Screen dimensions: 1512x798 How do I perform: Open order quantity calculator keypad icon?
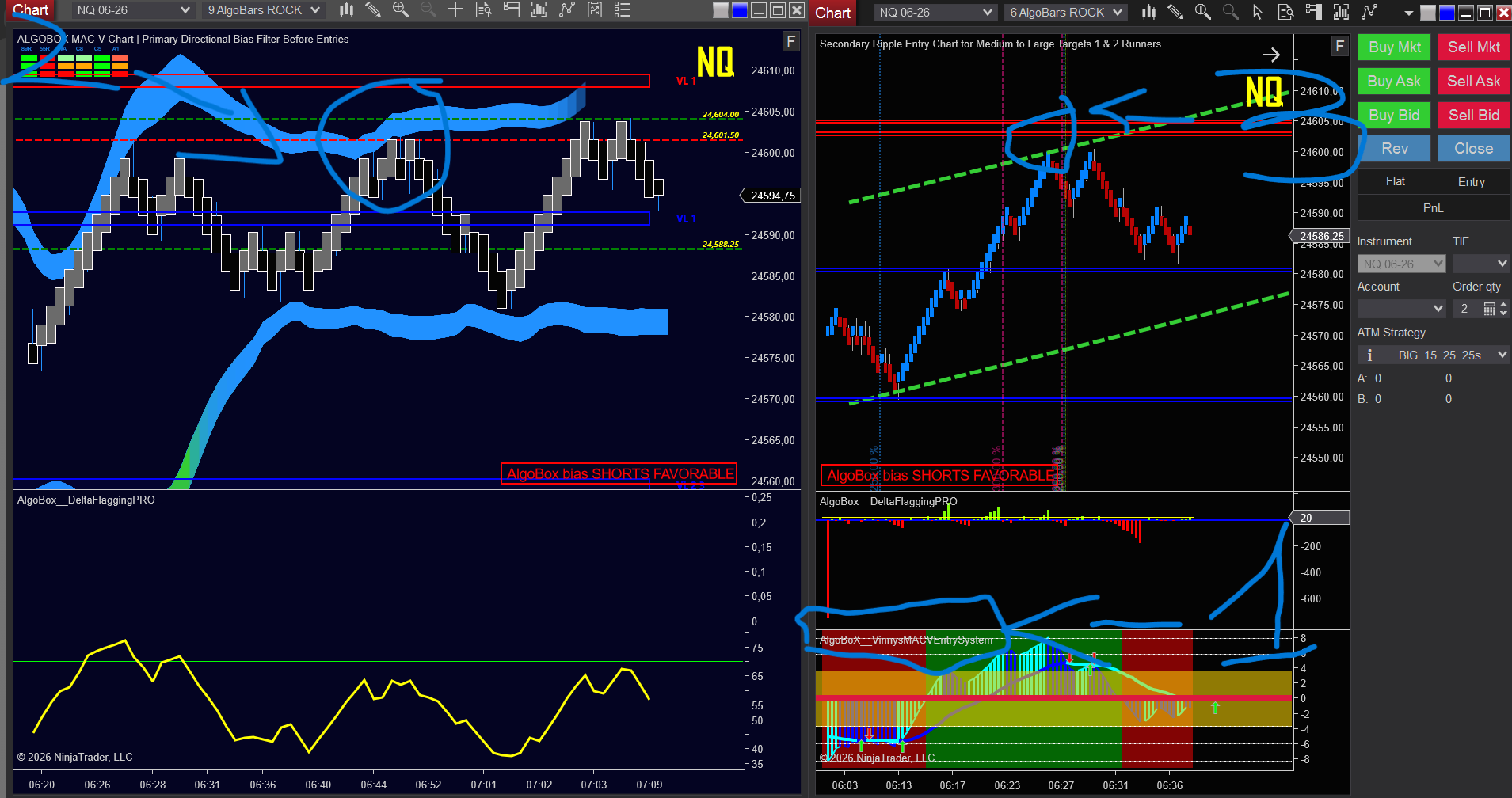[x=1489, y=309]
